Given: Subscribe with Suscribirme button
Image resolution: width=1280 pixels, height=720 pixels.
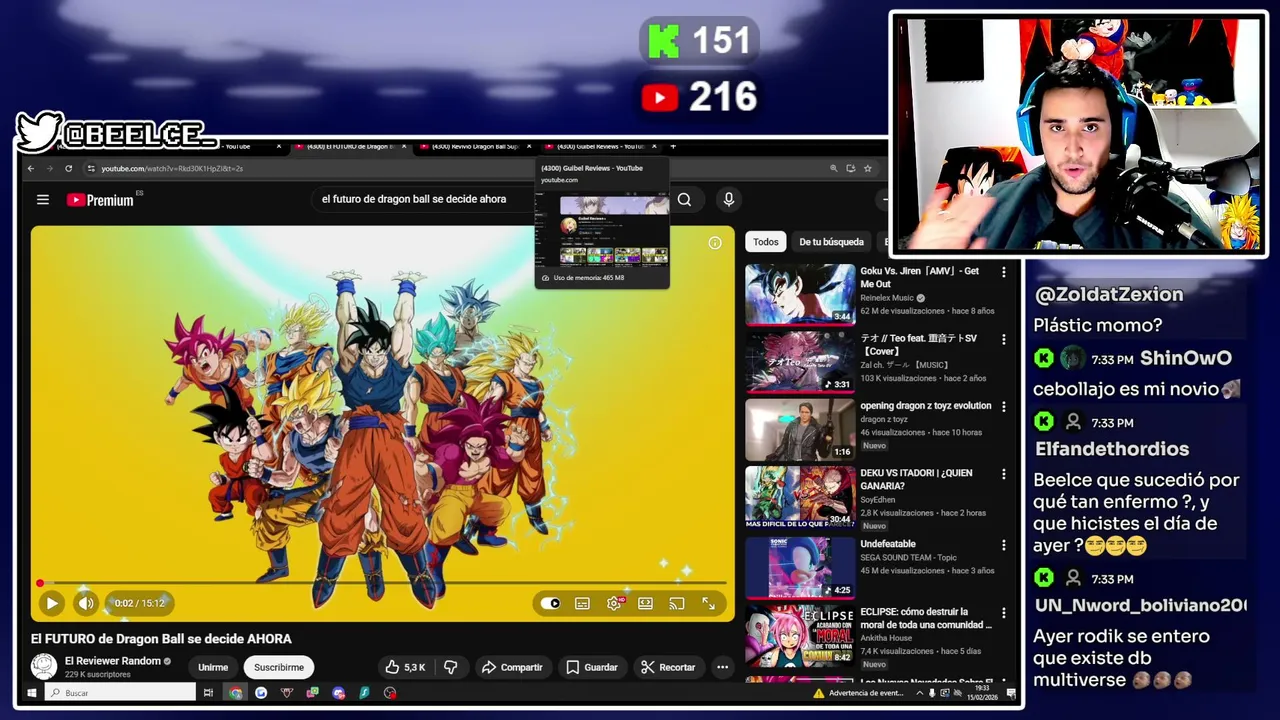Looking at the screenshot, I should tap(279, 667).
